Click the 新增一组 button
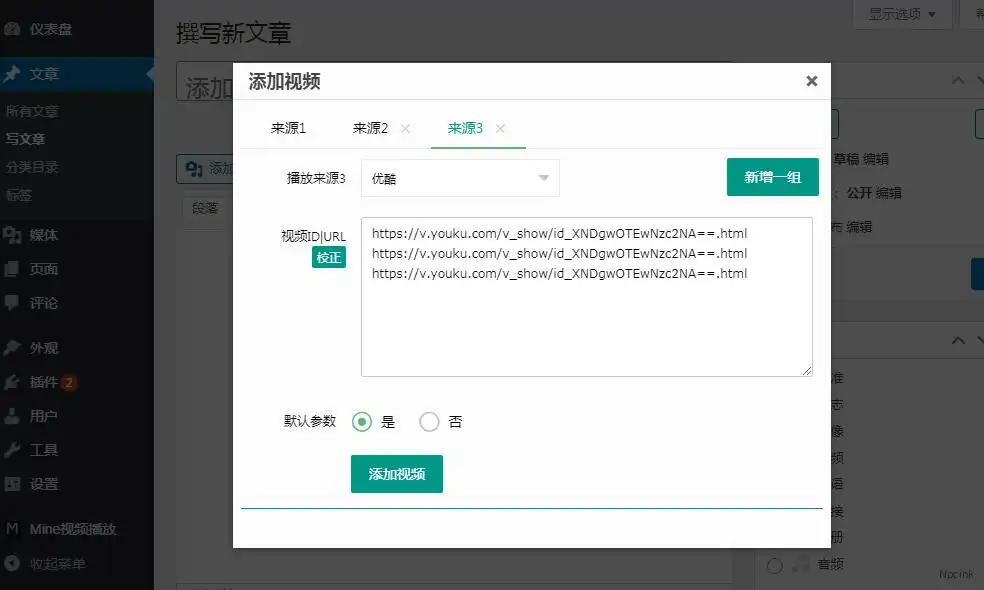Viewport: 984px width, 590px height. (772, 176)
